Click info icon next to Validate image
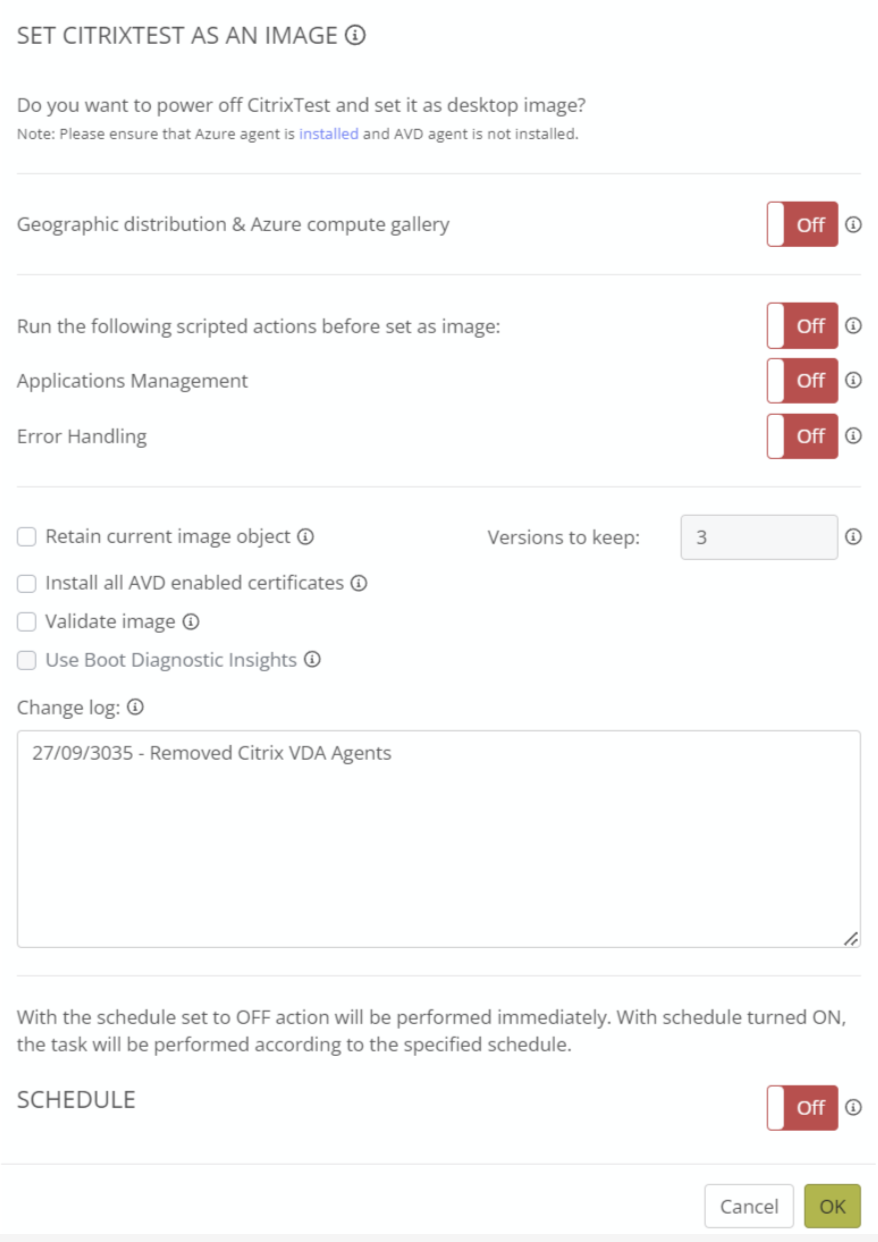The image size is (878, 1242). pos(191,622)
